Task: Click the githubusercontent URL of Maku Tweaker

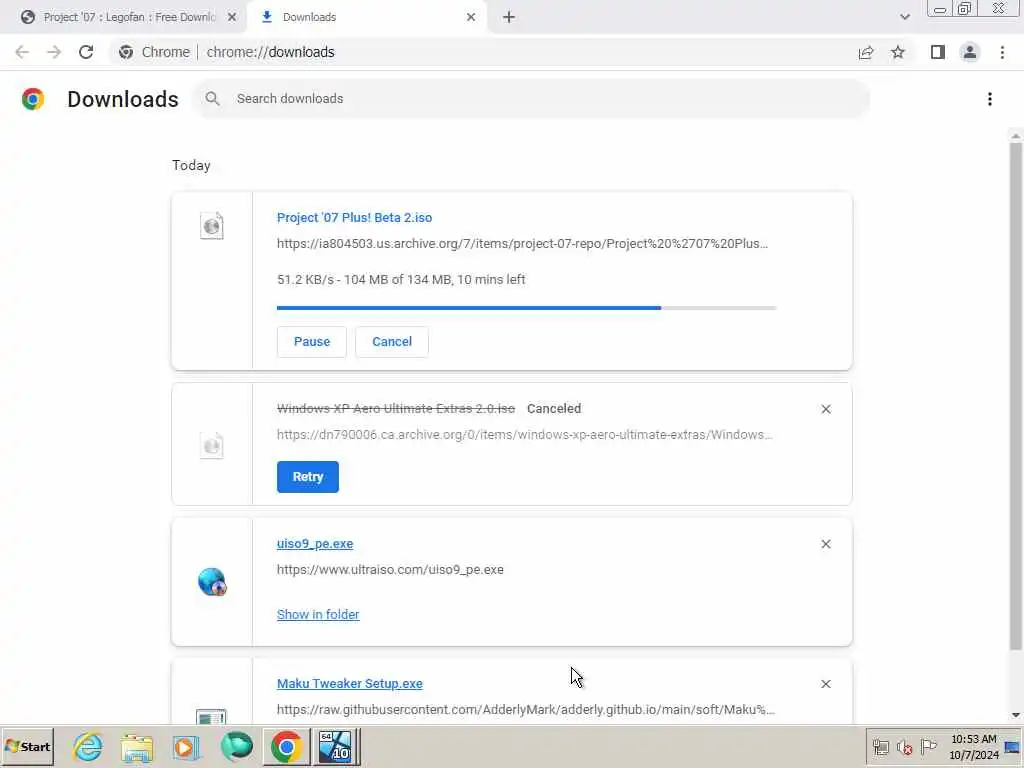Action: (x=526, y=709)
